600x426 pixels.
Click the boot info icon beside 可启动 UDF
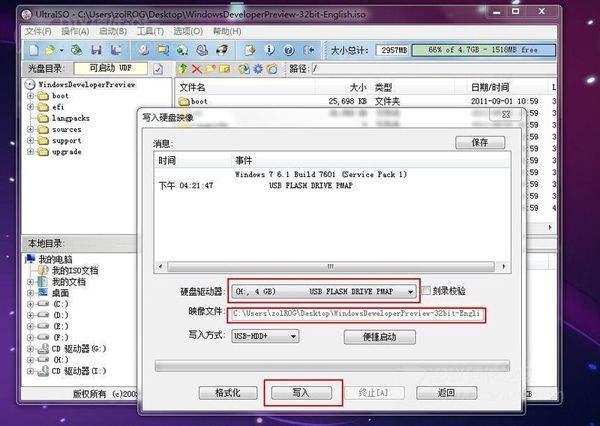(158, 69)
